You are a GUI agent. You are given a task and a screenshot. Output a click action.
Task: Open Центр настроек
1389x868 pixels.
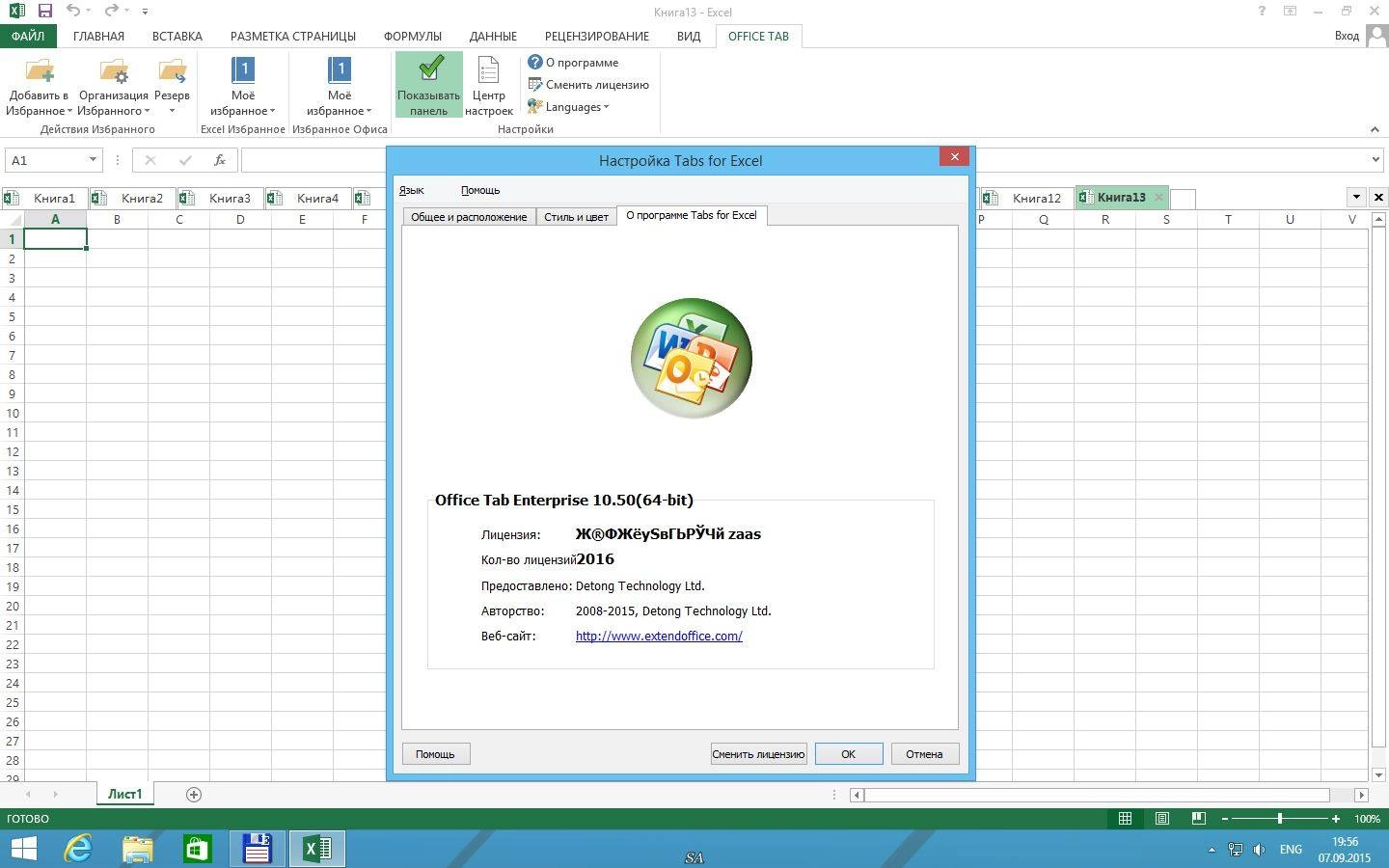pos(489,86)
